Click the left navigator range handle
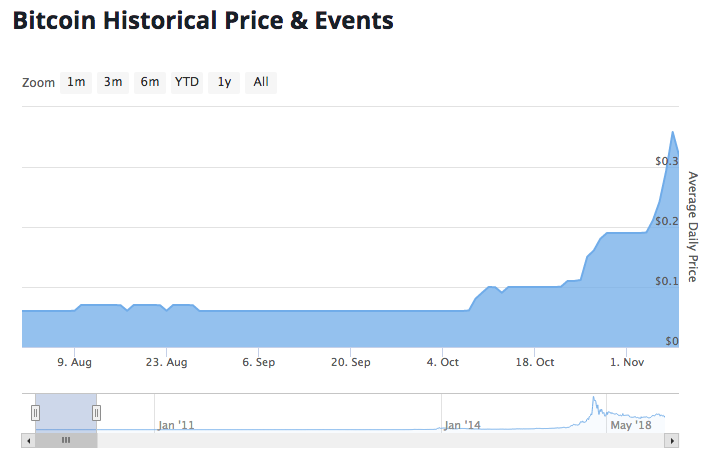The height and width of the screenshot is (471, 710). coord(35,413)
